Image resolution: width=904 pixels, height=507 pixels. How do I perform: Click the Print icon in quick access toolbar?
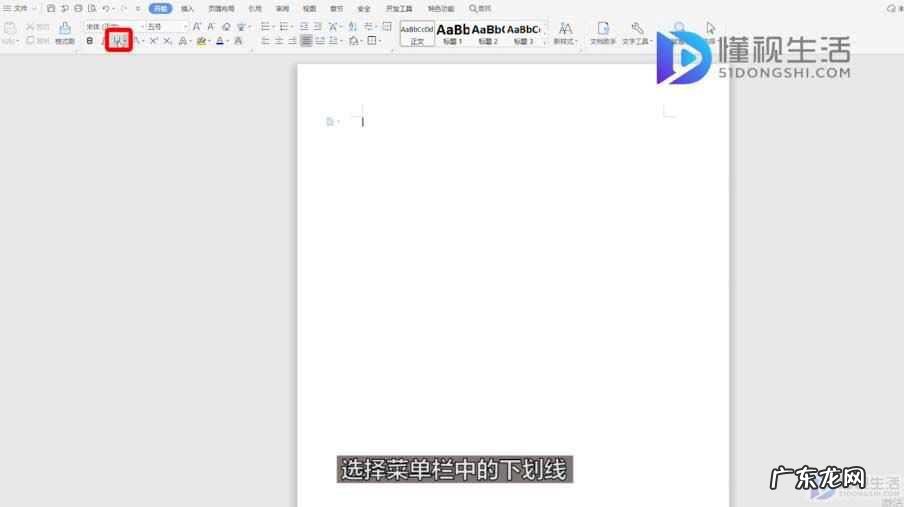[x=78, y=9]
